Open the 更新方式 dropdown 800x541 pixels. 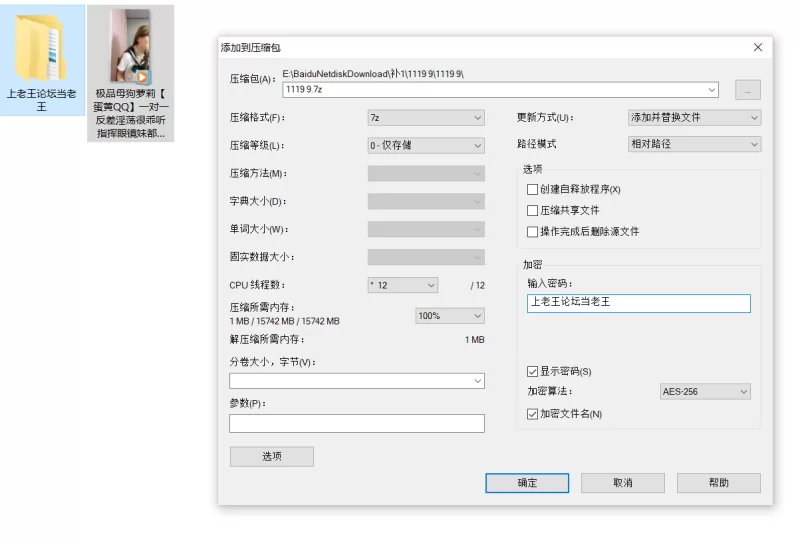pyautogui.click(x=694, y=117)
